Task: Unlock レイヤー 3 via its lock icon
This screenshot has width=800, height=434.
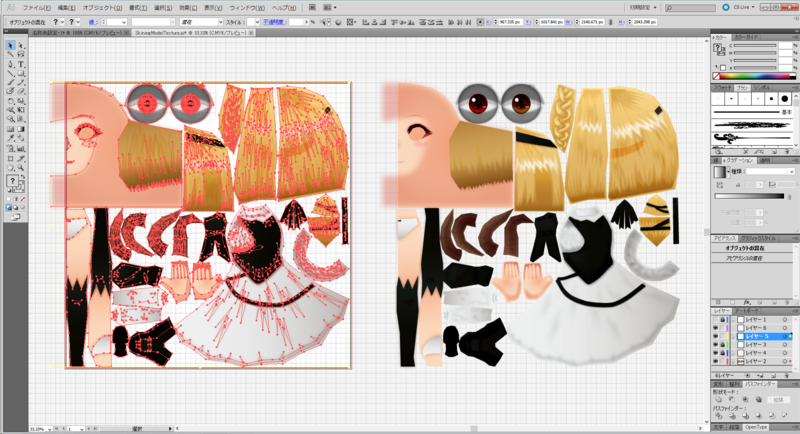Action: 722,345
